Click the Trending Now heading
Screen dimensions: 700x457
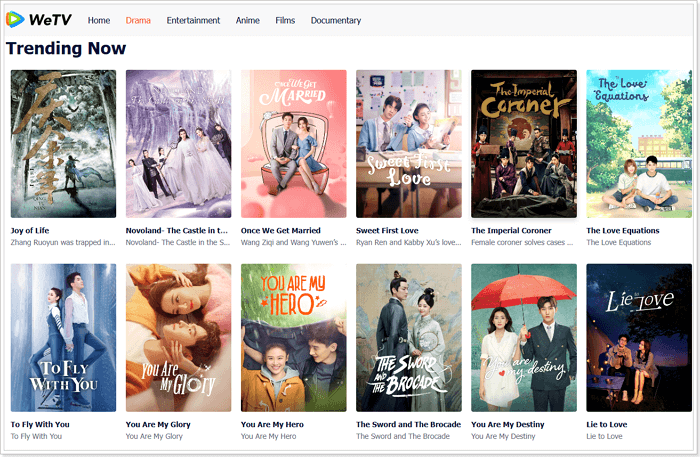coord(66,48)
